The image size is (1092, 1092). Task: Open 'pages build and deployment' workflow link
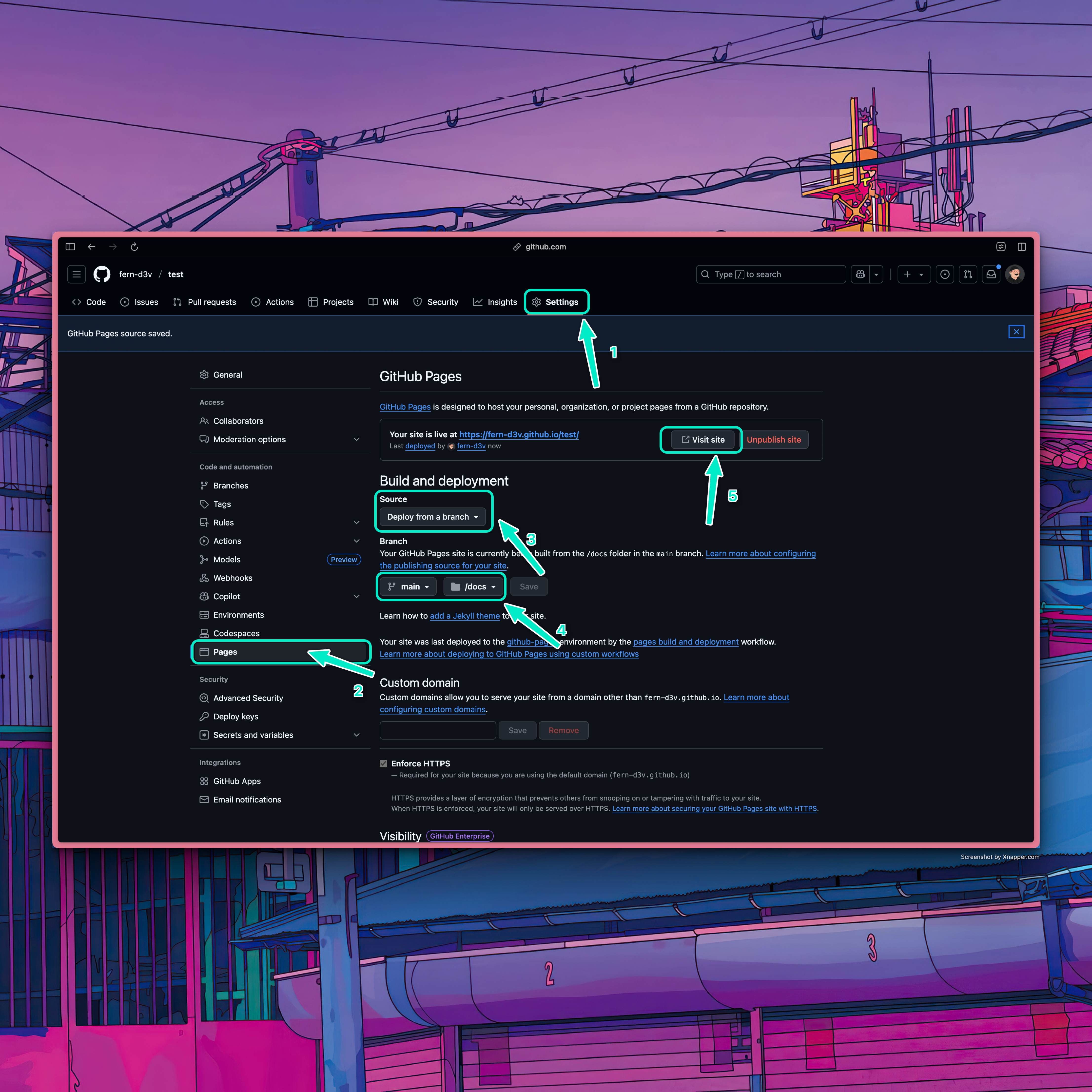[686, 642]
